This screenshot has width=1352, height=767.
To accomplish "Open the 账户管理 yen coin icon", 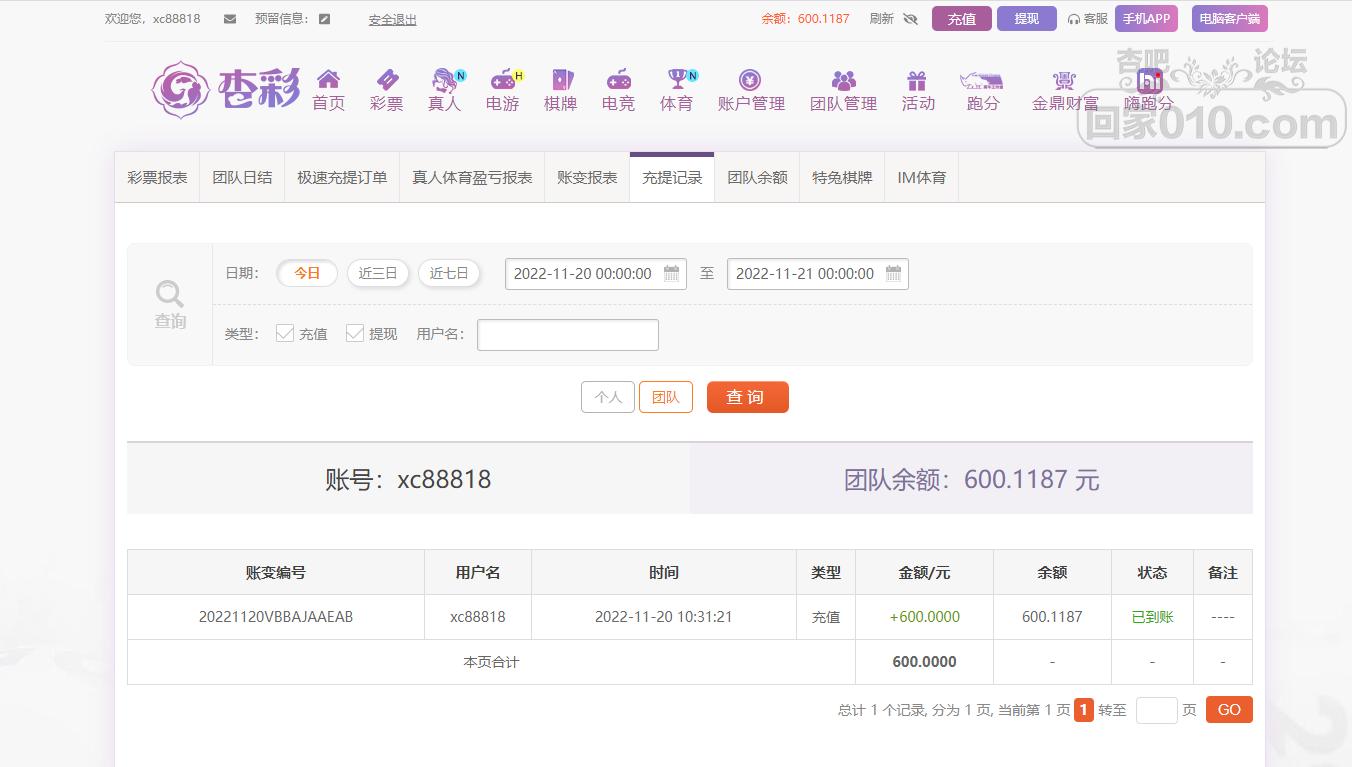I will coord(750,81).
